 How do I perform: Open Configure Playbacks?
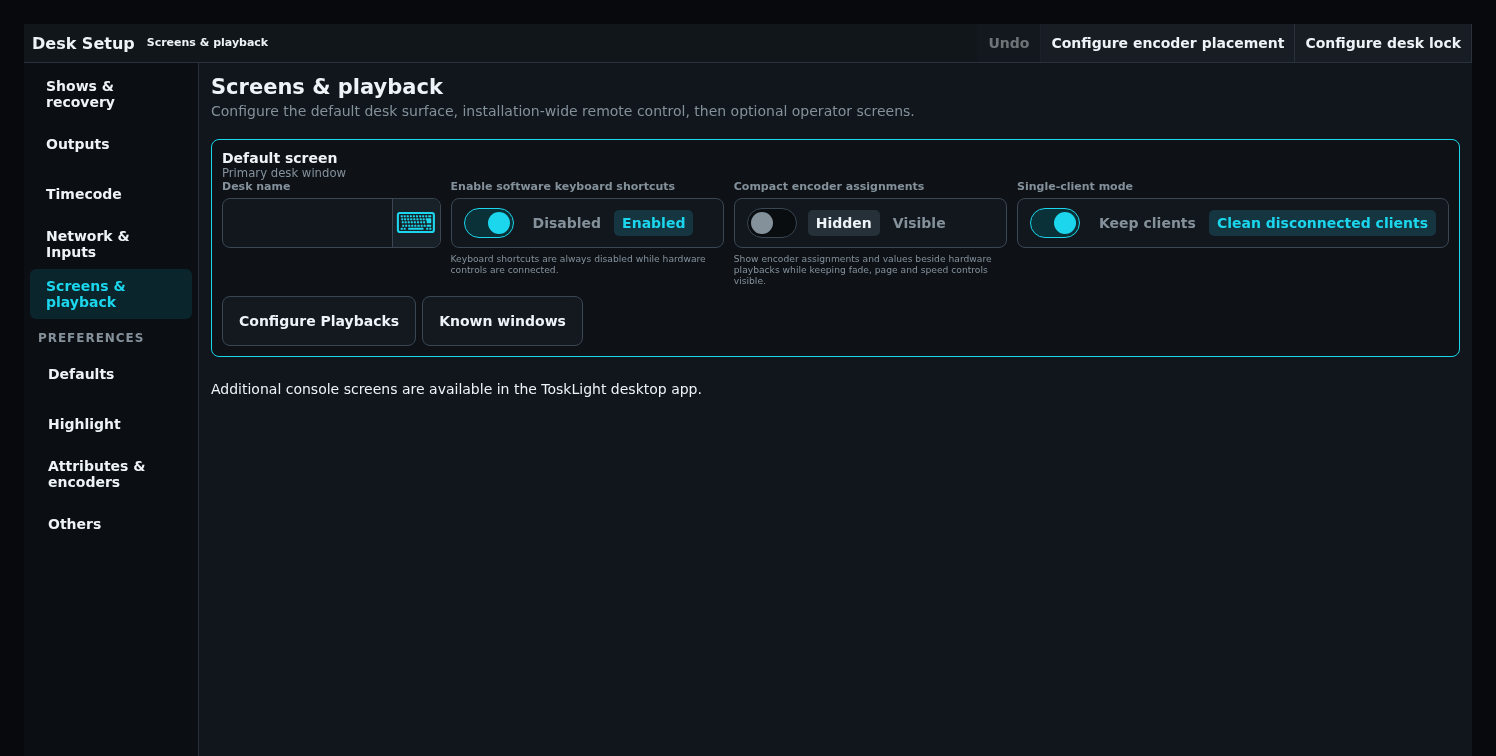(x=319, y=321)
